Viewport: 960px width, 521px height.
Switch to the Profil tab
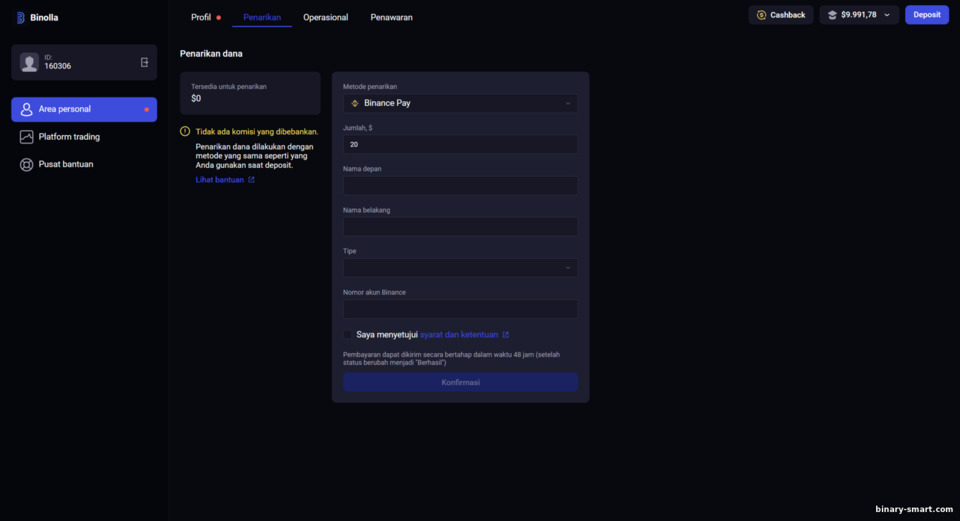pyautogui.click(x=201, y=18)
